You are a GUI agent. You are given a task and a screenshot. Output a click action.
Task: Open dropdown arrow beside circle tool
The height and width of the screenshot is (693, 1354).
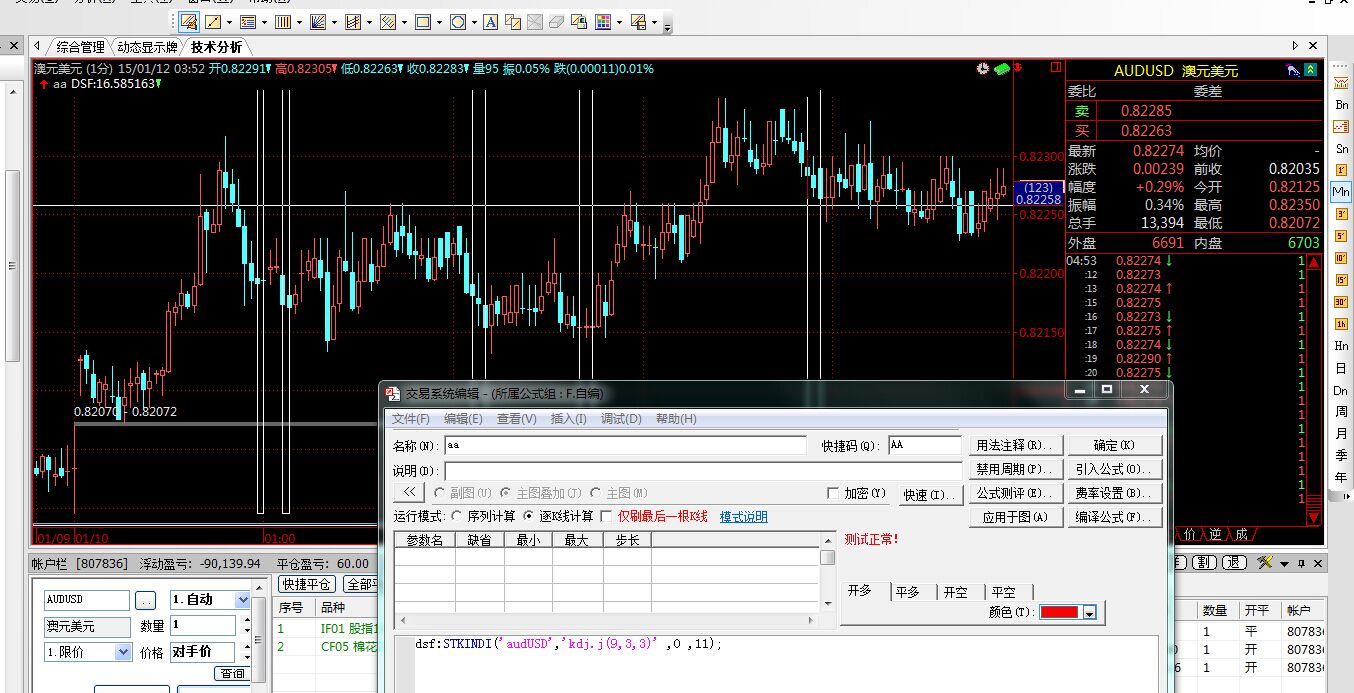click(473, 22)
